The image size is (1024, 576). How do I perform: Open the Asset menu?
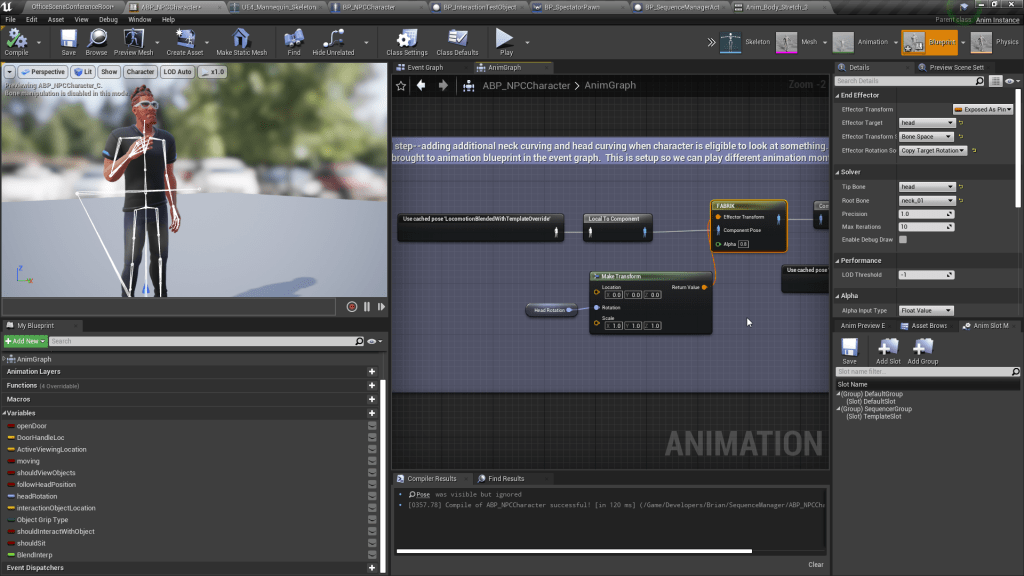tap(56, 19)
